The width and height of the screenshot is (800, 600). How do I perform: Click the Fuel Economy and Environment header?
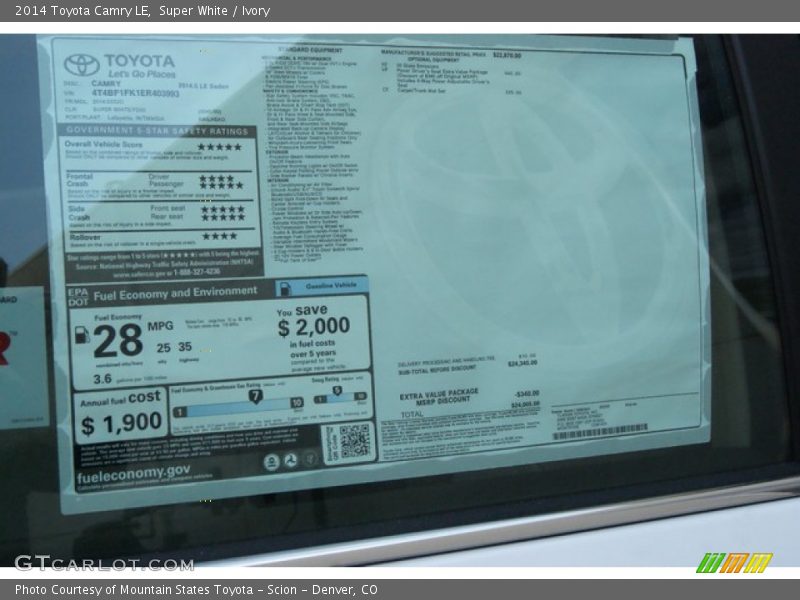(x=175, y=294)
